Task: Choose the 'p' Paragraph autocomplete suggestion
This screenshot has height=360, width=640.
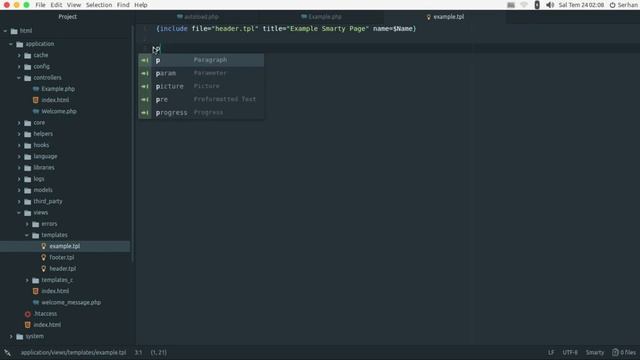Action: point(201,60)
